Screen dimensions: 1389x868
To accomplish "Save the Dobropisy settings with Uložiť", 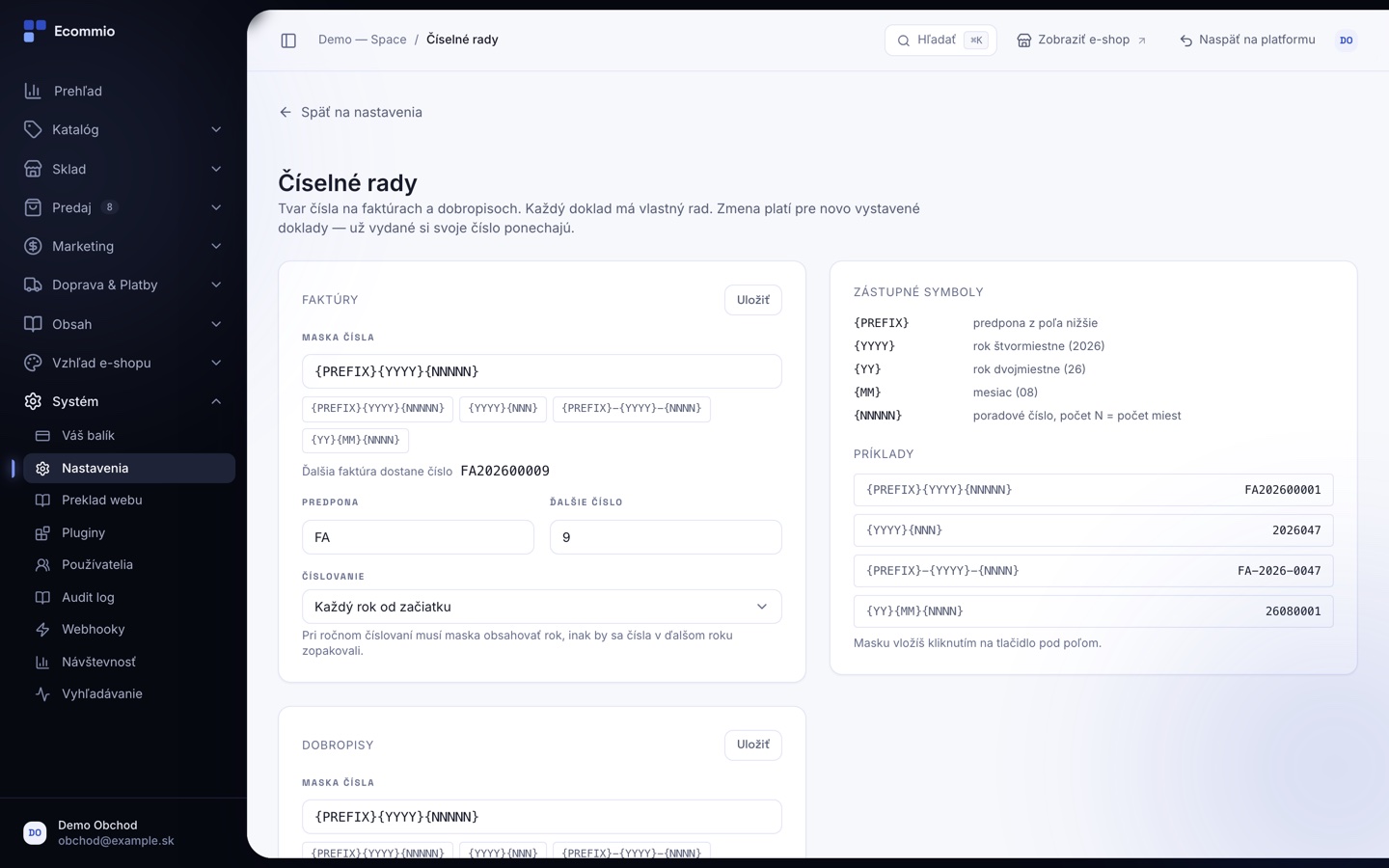I will 752,745.
